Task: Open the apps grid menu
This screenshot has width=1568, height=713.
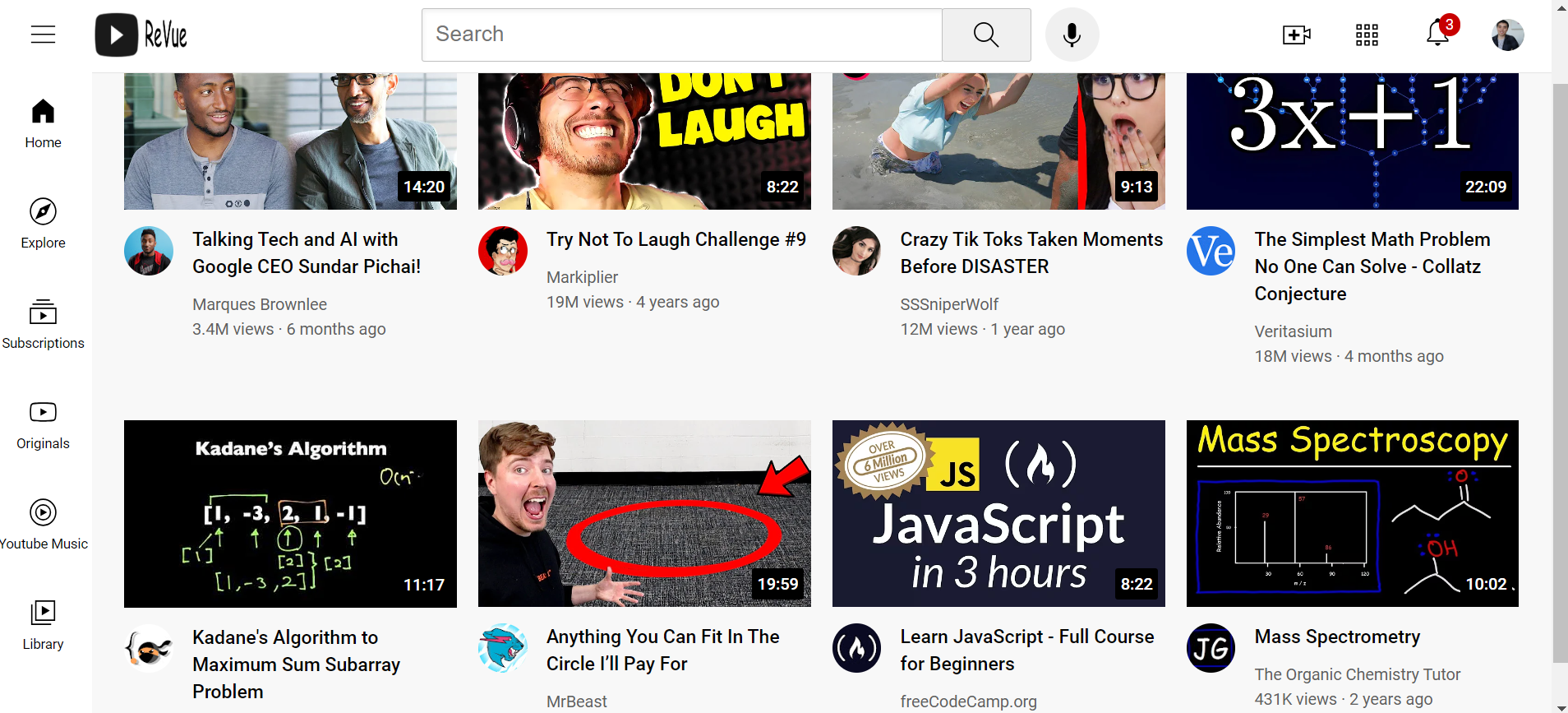Action: [1367, 35]
